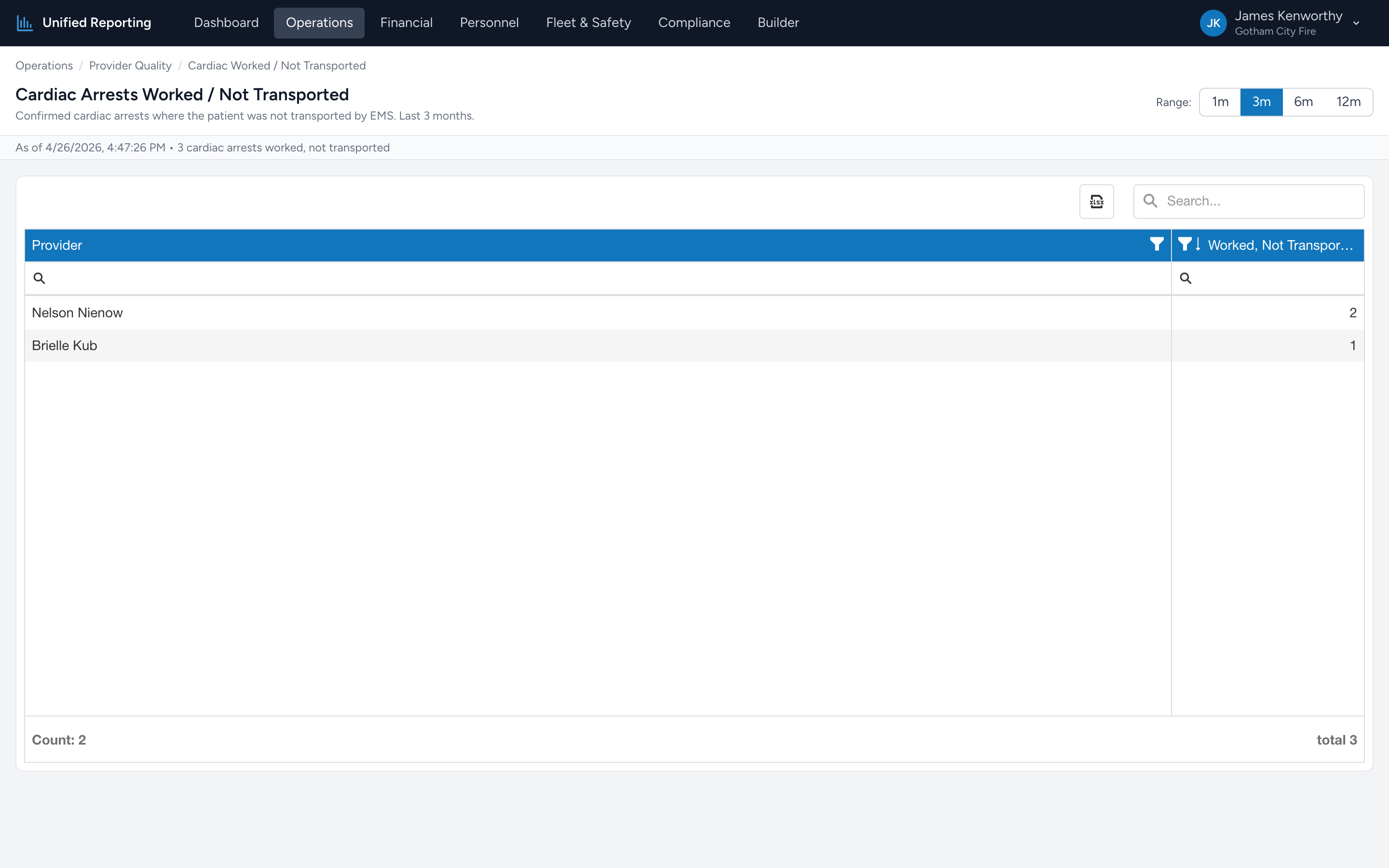
Task: Open Worked, Not Transported column filter icon
Action: pos(1184,244)
